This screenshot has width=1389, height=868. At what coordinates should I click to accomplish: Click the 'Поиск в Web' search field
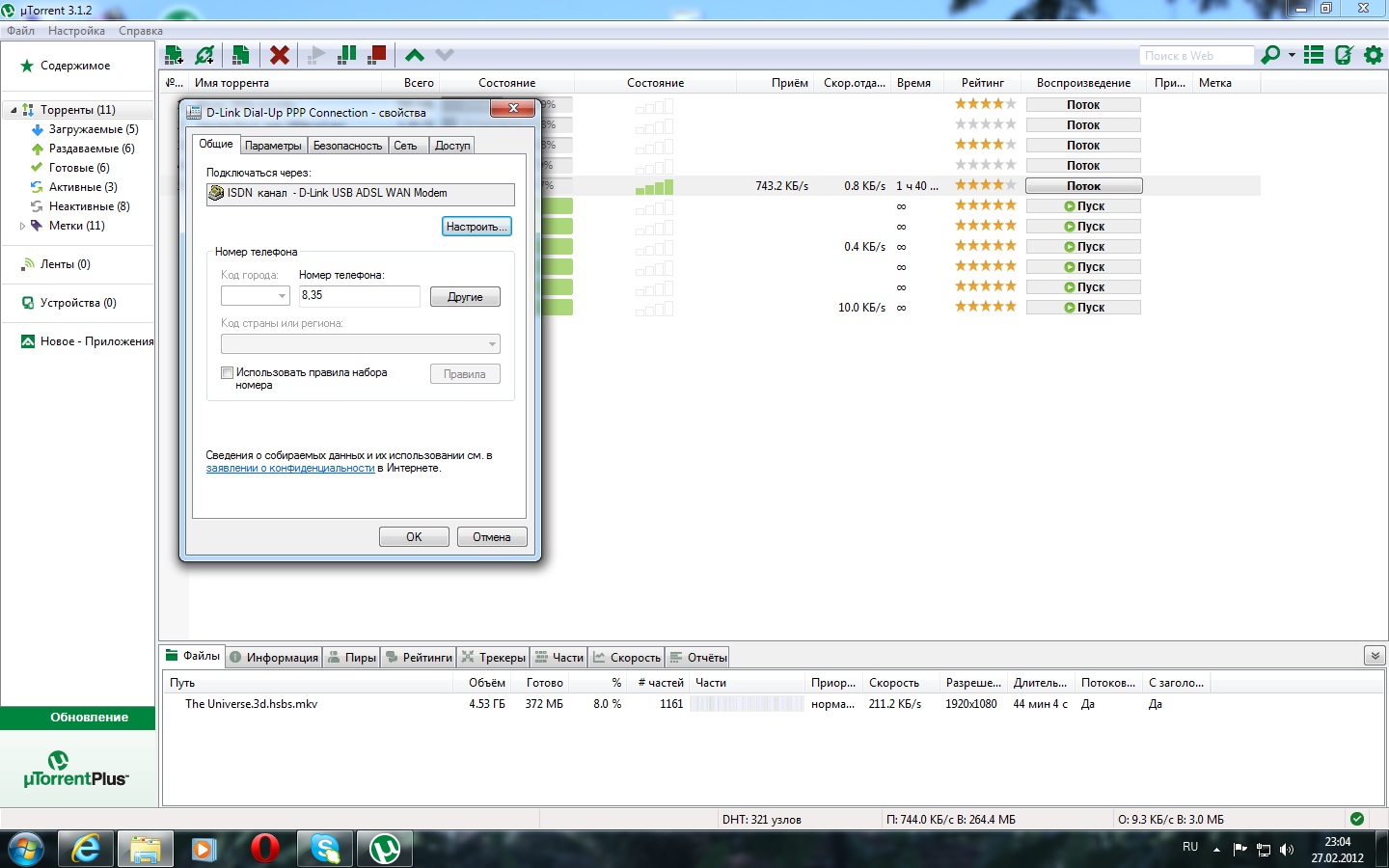[x=1196, y=56]
